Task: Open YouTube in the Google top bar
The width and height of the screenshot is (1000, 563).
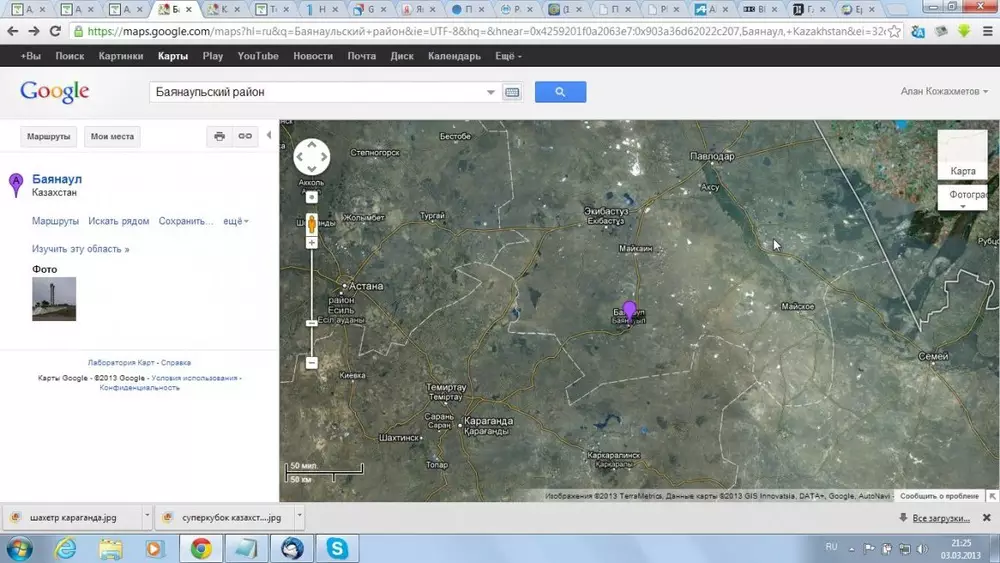Action: coord(258,56)
